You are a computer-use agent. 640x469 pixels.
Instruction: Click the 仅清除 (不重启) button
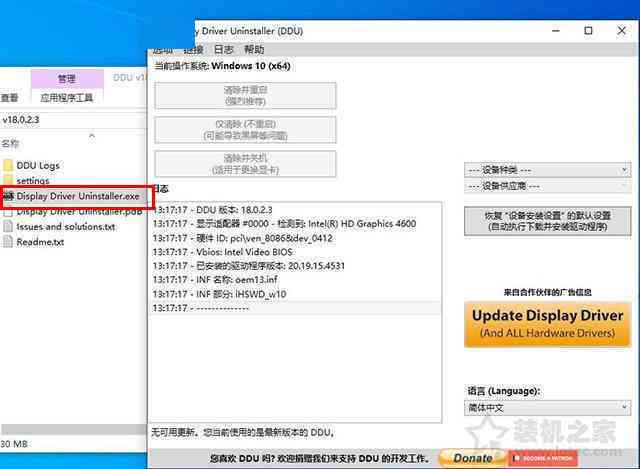pos(245,130)
